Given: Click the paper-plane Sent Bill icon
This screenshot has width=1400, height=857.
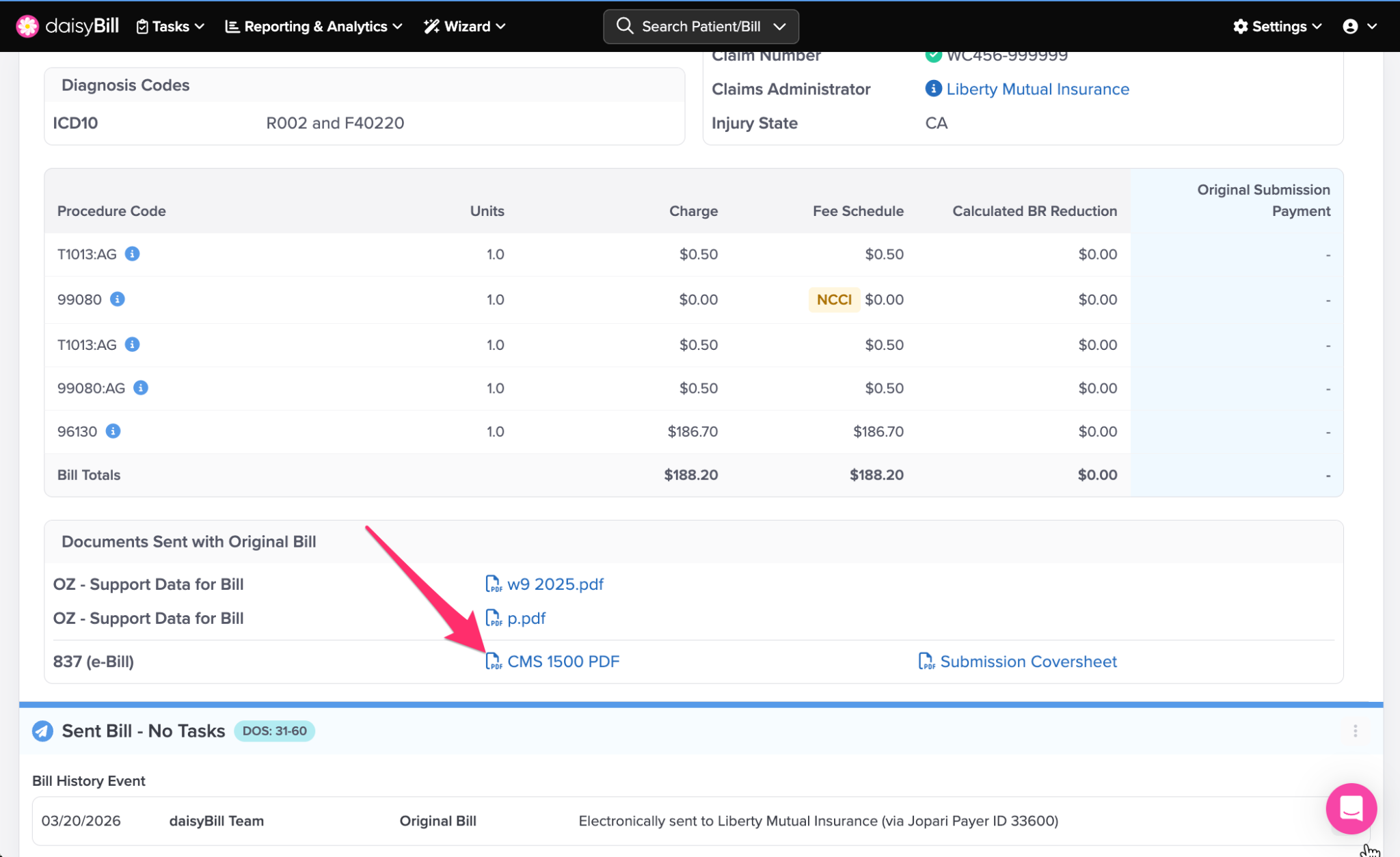Looking at the screenshot, I should 42,731.
